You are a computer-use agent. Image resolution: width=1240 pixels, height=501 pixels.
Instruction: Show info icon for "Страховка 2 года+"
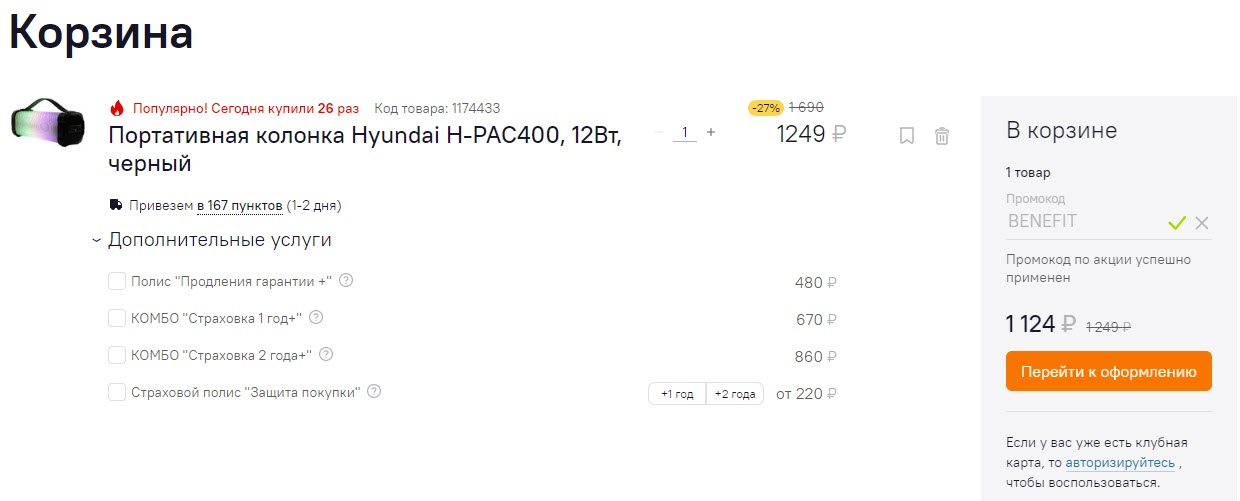coord(326,355)
